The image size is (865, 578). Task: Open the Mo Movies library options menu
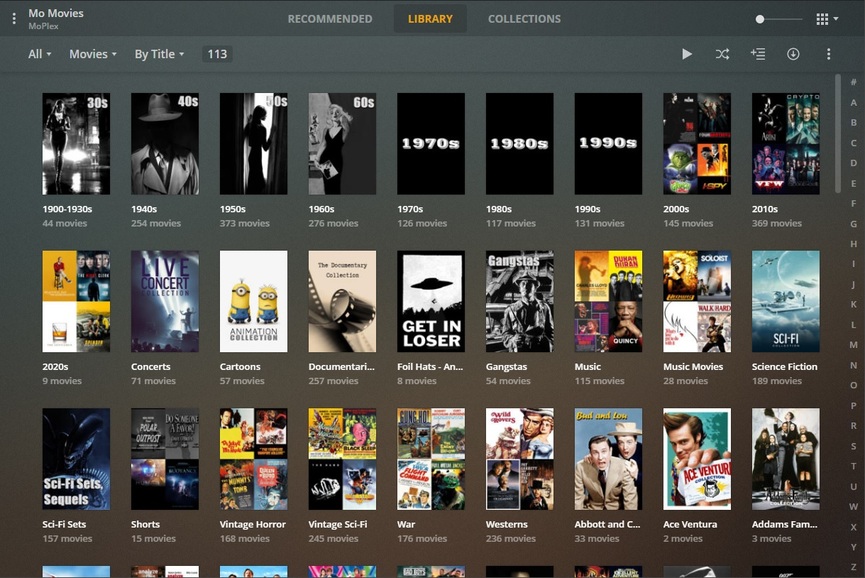[x=14, y=19]
